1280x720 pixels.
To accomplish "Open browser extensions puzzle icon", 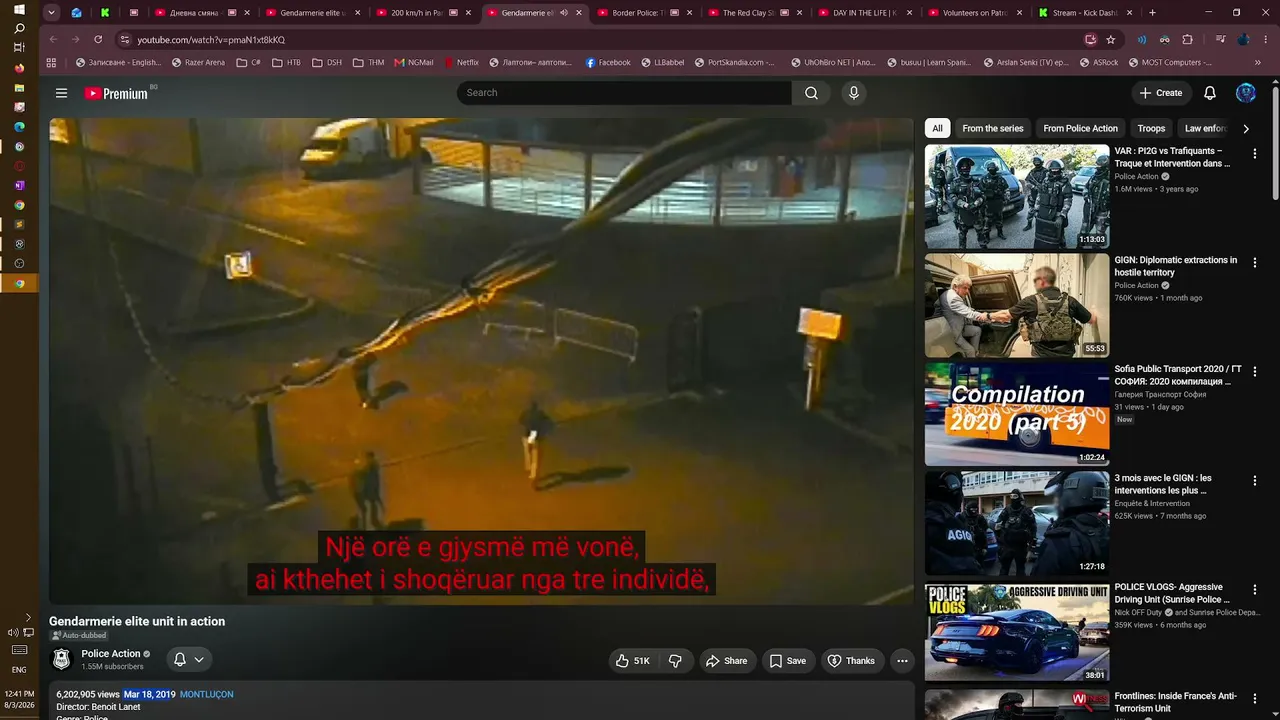I will pos(1187,39).
